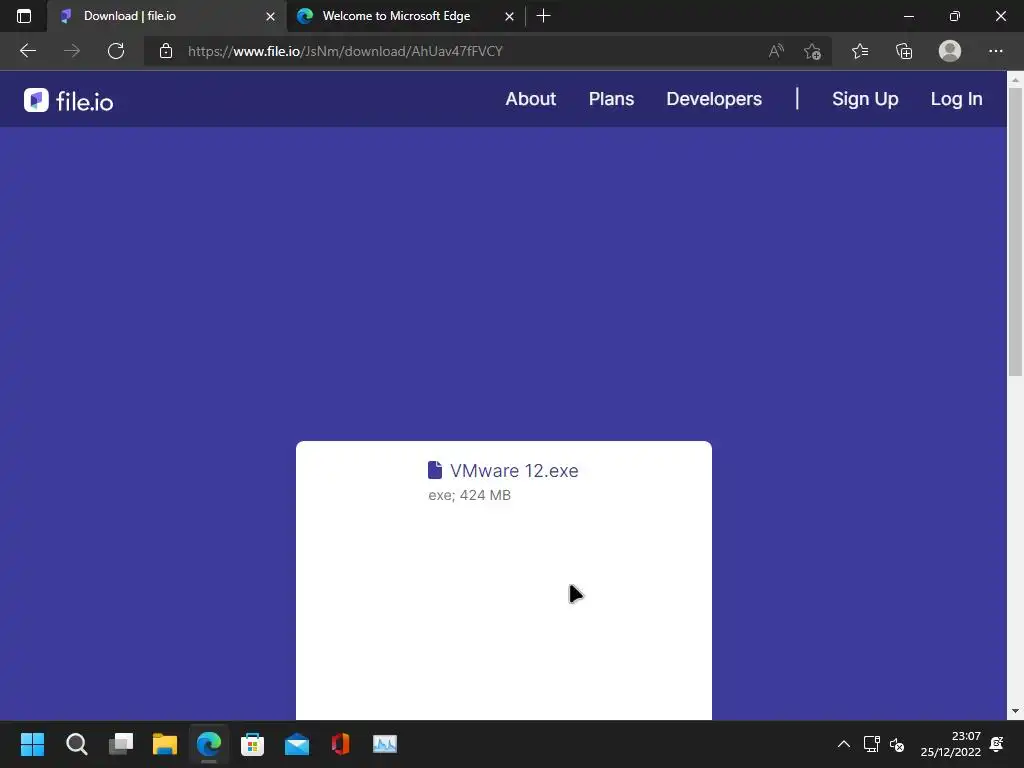The image size is (1024, 768).
Task: Open the Plans page
Action: 611,99
